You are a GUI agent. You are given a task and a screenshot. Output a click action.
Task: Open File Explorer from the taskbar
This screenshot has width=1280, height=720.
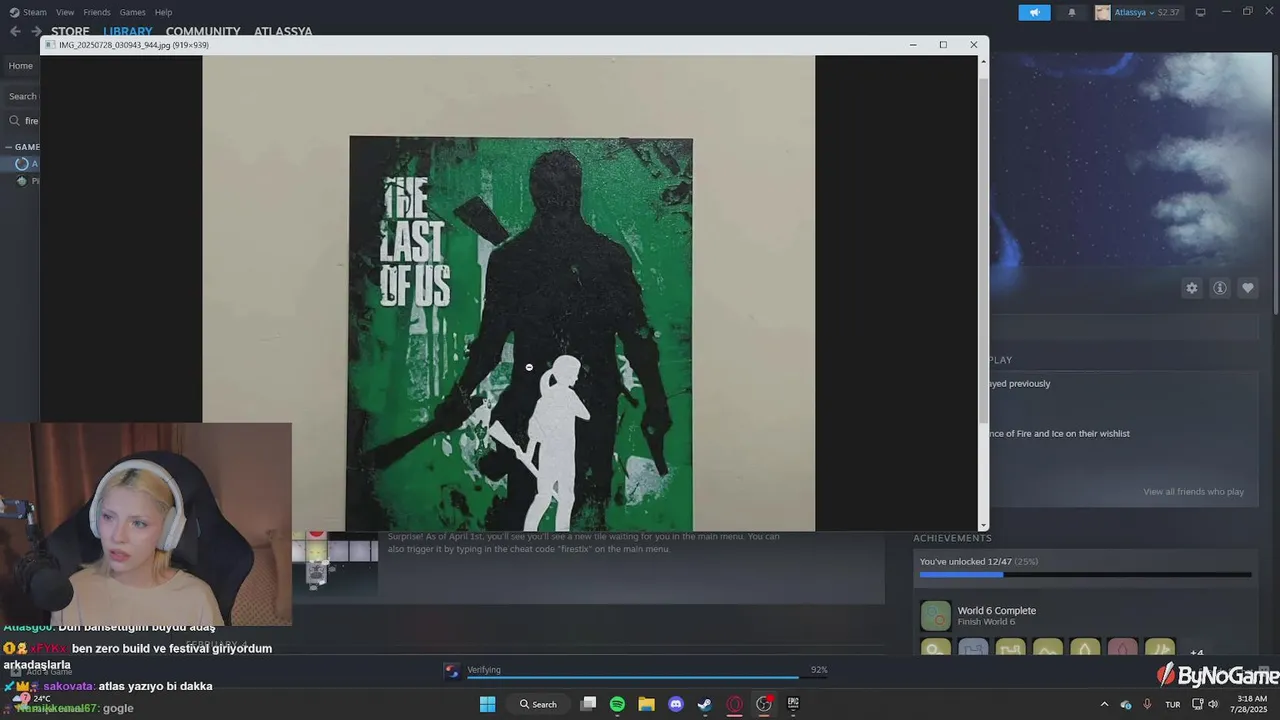tap(646, 704)
